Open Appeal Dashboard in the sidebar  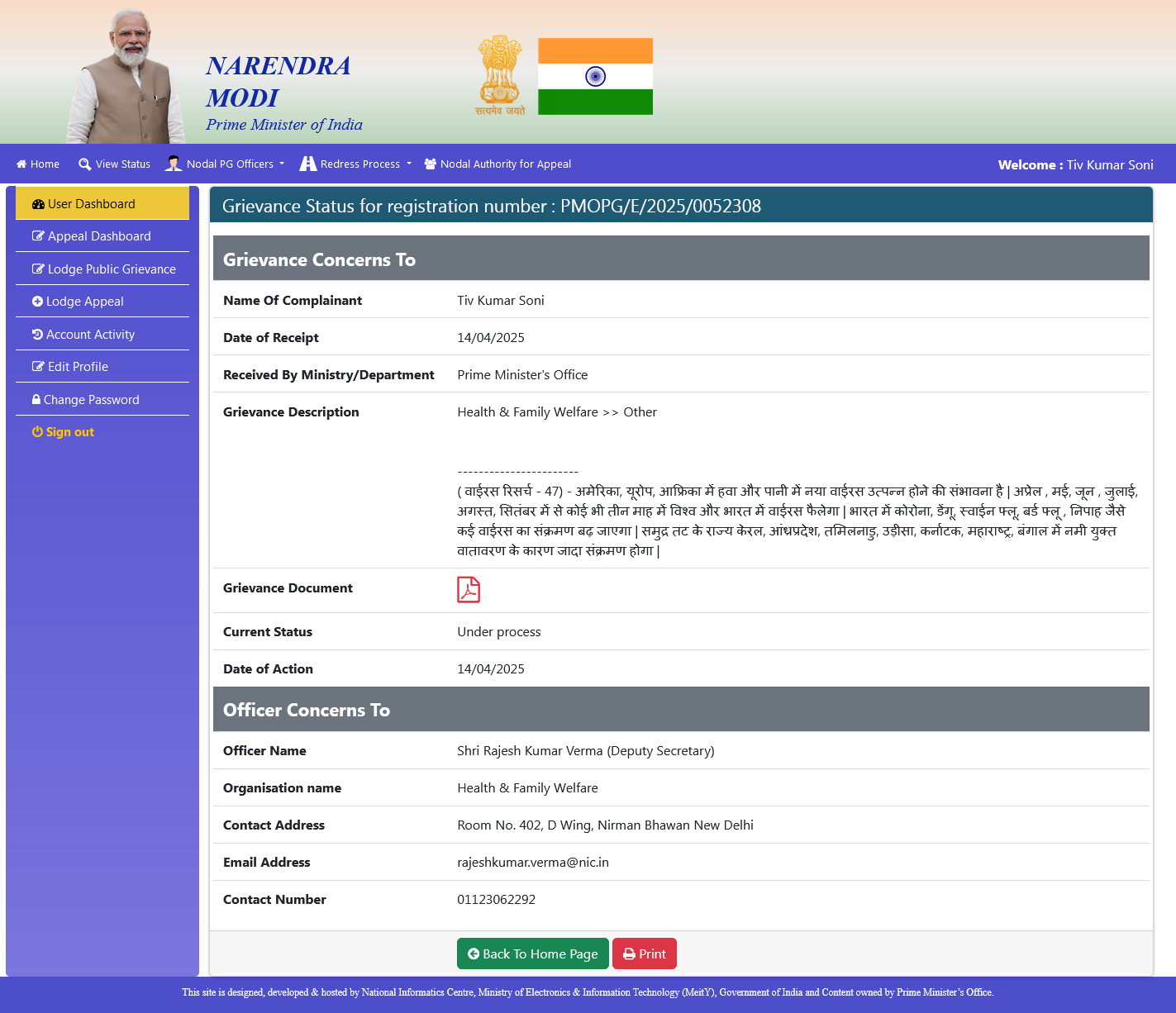pyautogui.click(x=102, y=236)
